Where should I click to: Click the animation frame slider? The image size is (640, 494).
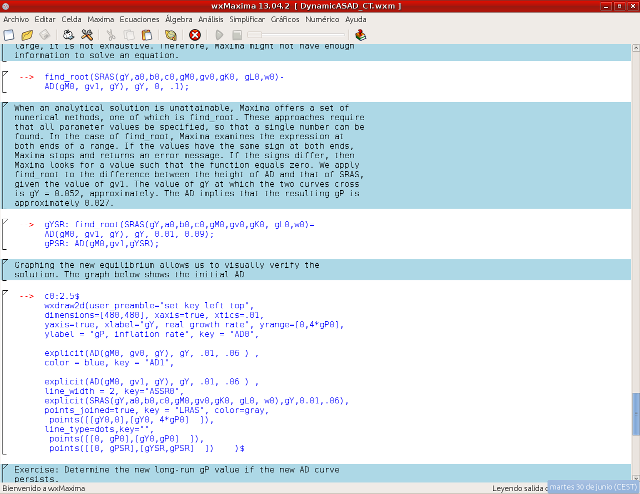click(x=295, y=35)
